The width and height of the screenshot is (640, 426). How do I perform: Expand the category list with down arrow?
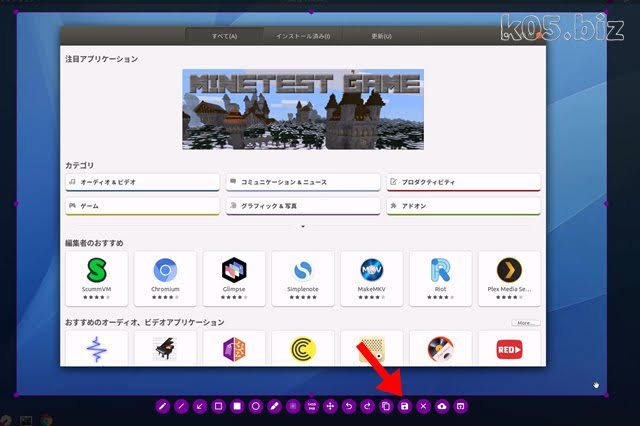(x=303, y=226)
